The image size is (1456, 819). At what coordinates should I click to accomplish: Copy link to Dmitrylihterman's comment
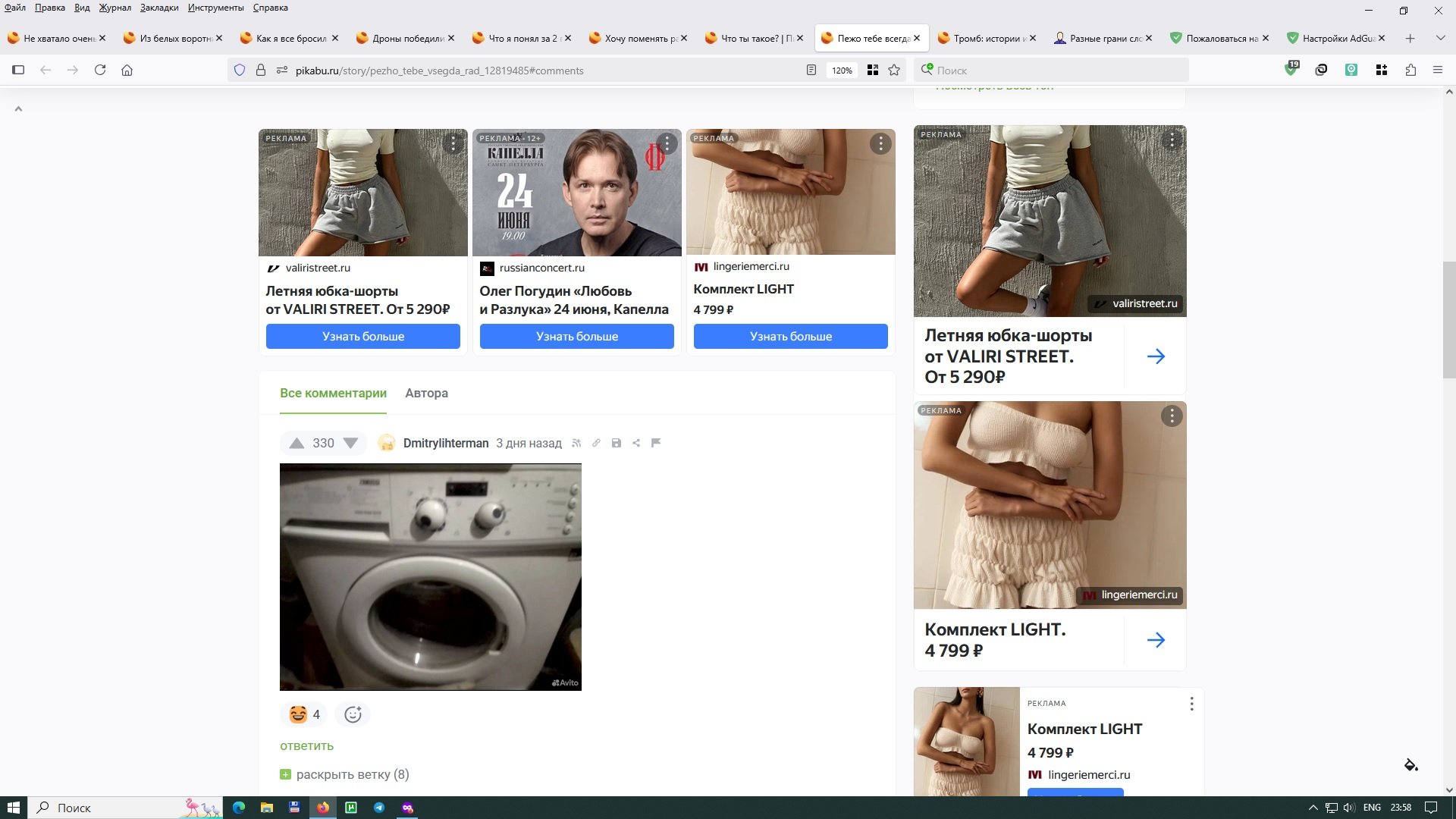click(596, 443)
